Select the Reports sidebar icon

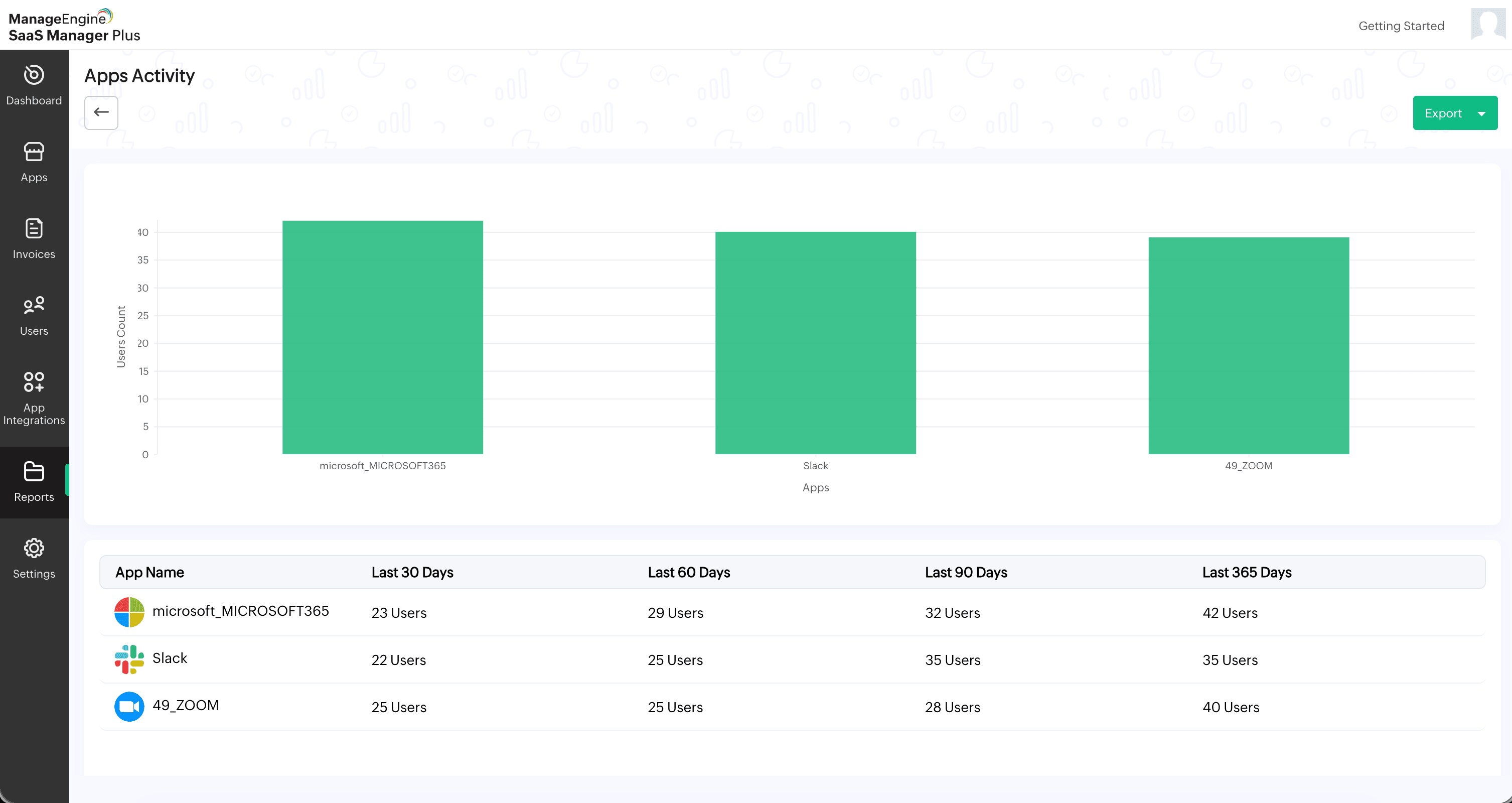pyautogui.click(x=34, y=482)
